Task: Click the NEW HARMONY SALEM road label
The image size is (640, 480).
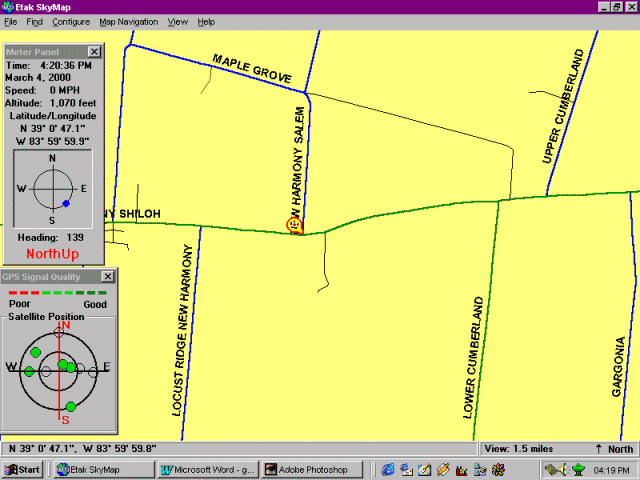Action: [298, 162]
